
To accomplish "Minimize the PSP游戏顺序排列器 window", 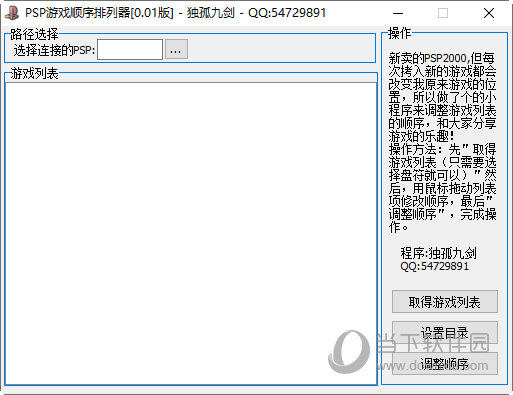I will pyautogui.click(x=398, y=13).
